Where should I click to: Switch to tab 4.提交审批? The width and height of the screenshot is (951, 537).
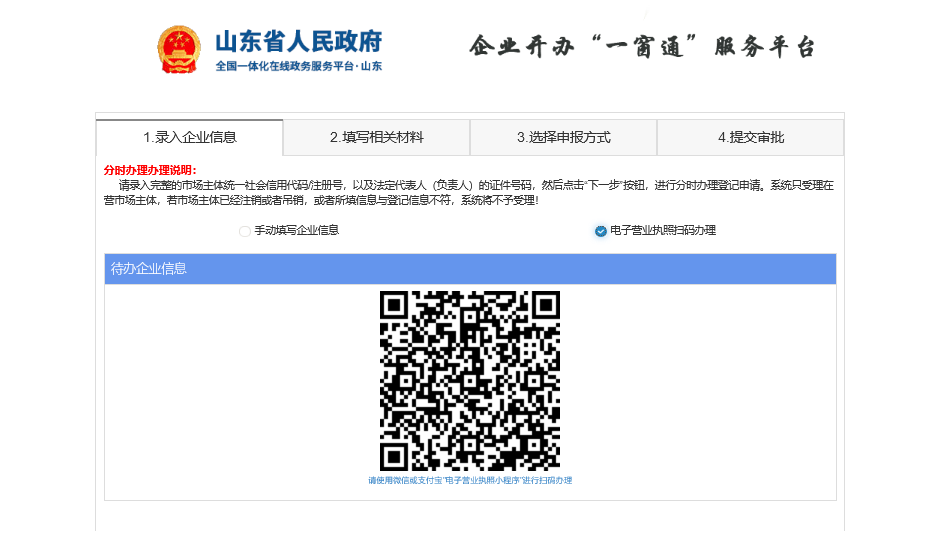click(x=751, y=137)
